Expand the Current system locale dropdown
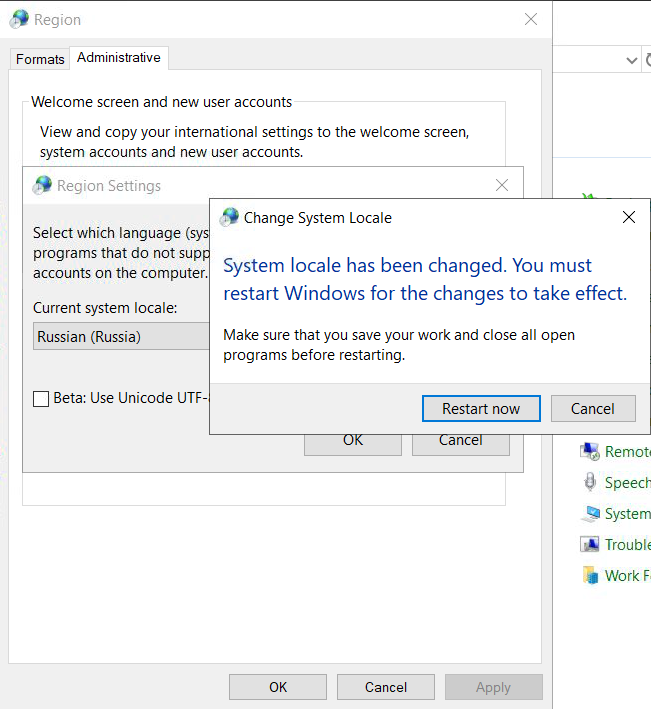Screen dimensions: 651x709 point(120,337)
